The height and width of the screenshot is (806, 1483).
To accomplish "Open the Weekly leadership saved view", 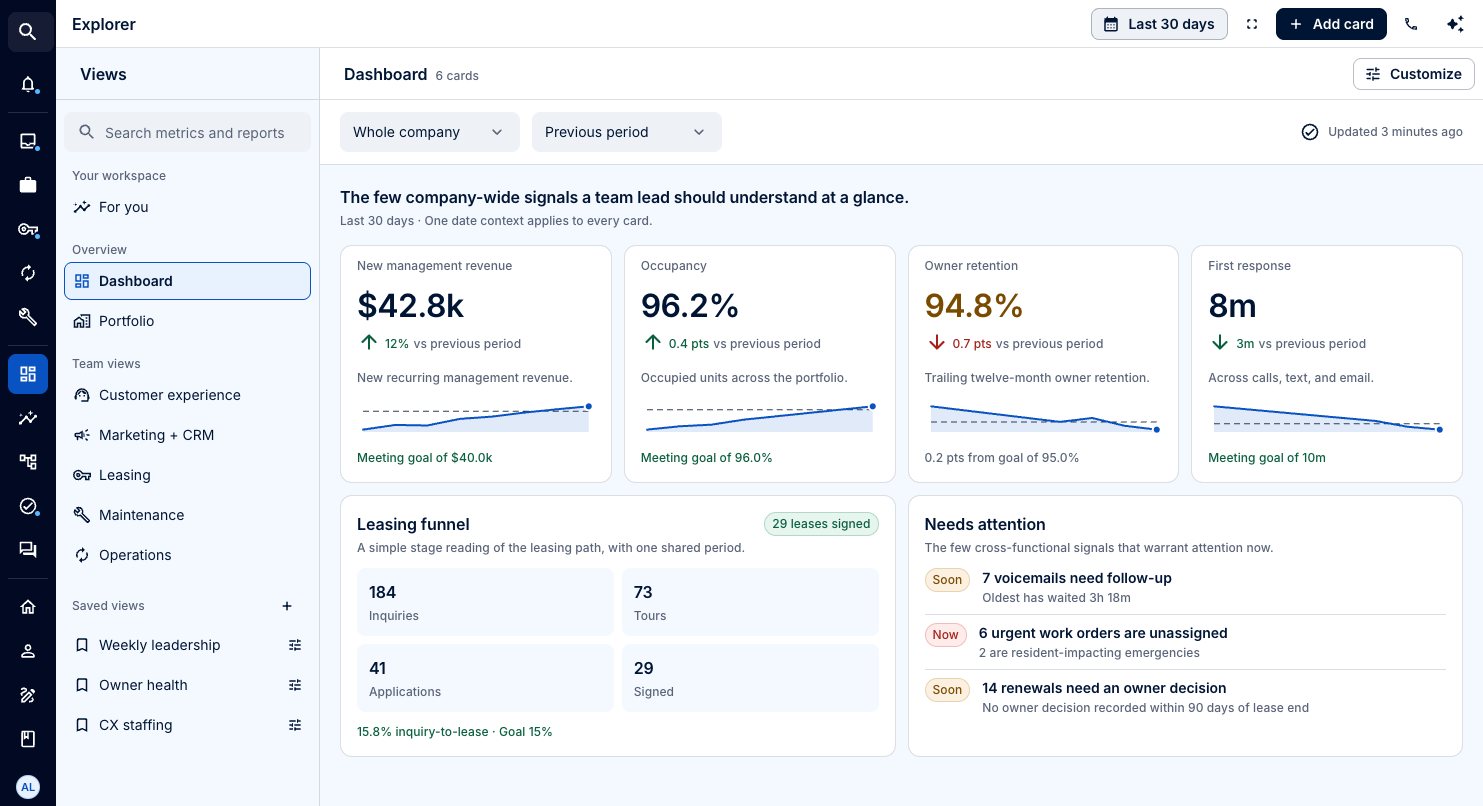I will point(160,645).
